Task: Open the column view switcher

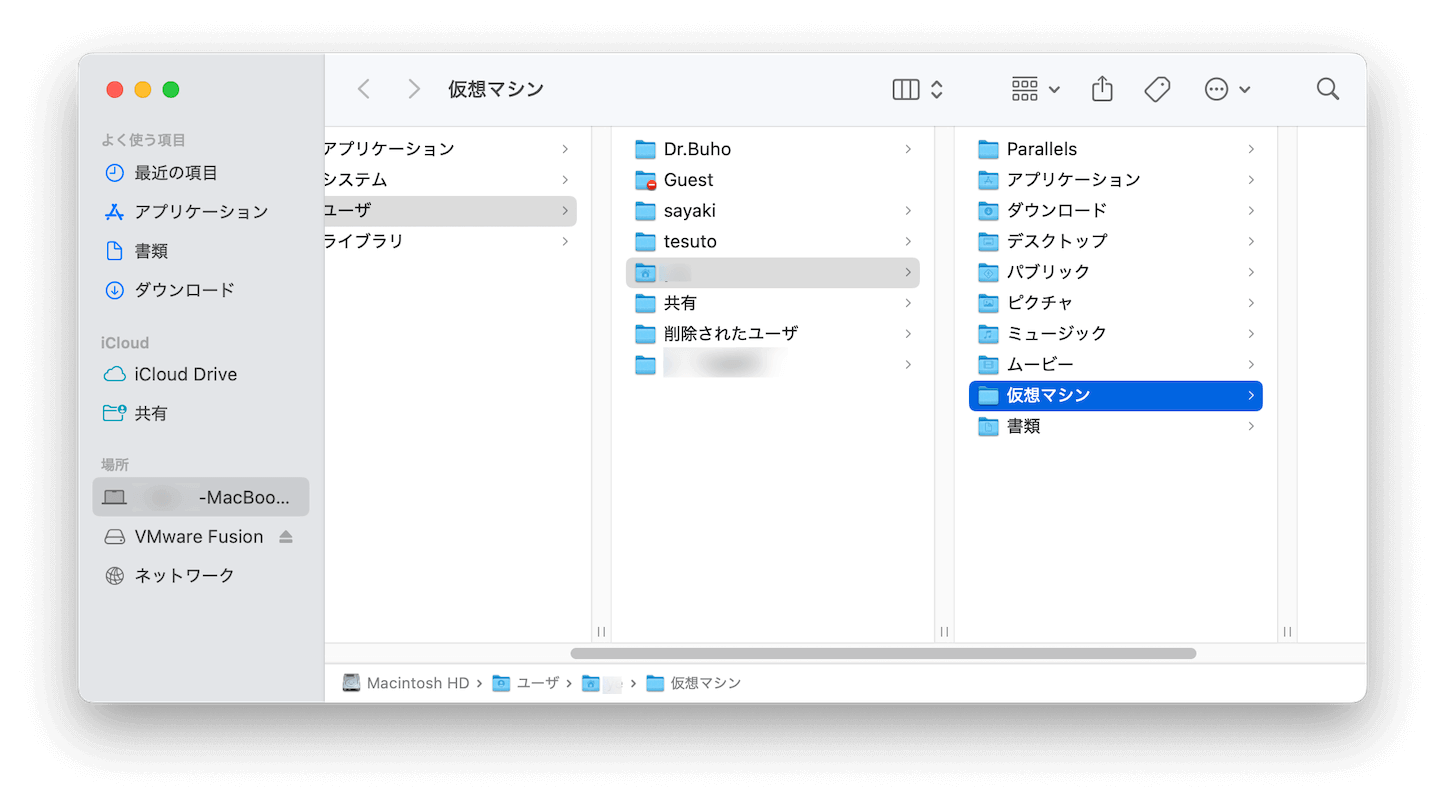Action: (x=917, y=89)
